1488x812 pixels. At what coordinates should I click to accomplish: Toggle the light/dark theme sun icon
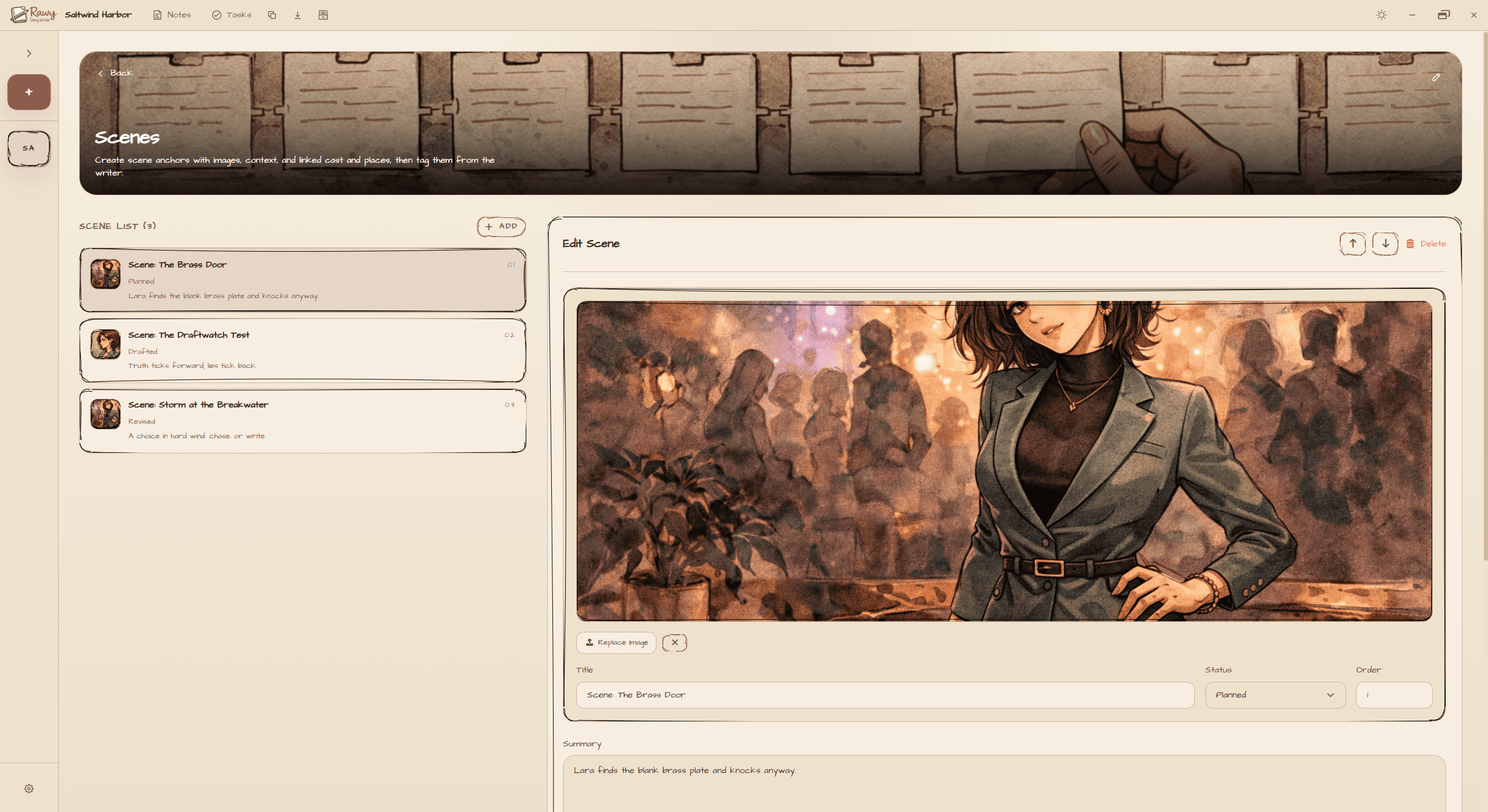[x=1381, y=15]
